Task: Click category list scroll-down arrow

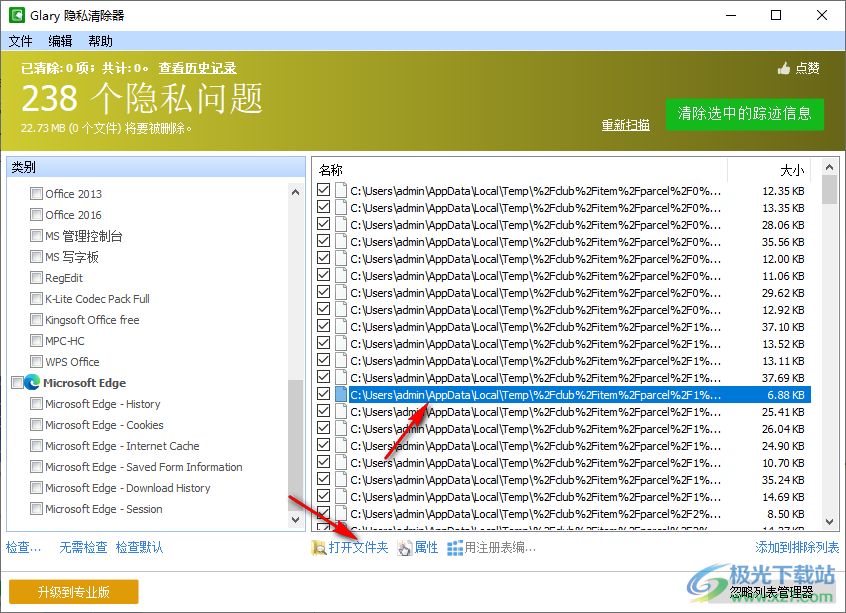Action: [x=295, y=520]
